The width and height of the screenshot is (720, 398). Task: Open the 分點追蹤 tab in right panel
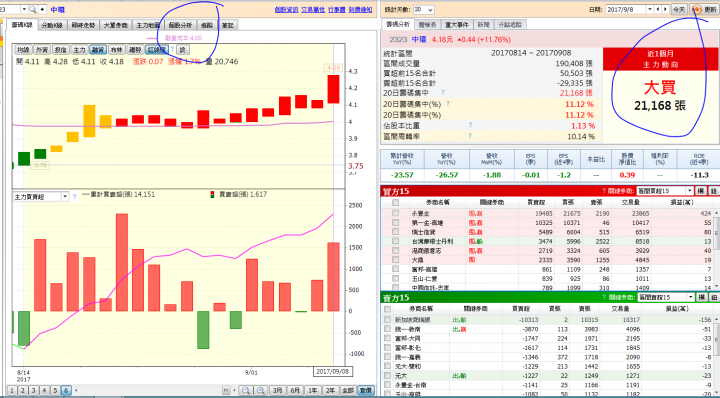[510, 24]
